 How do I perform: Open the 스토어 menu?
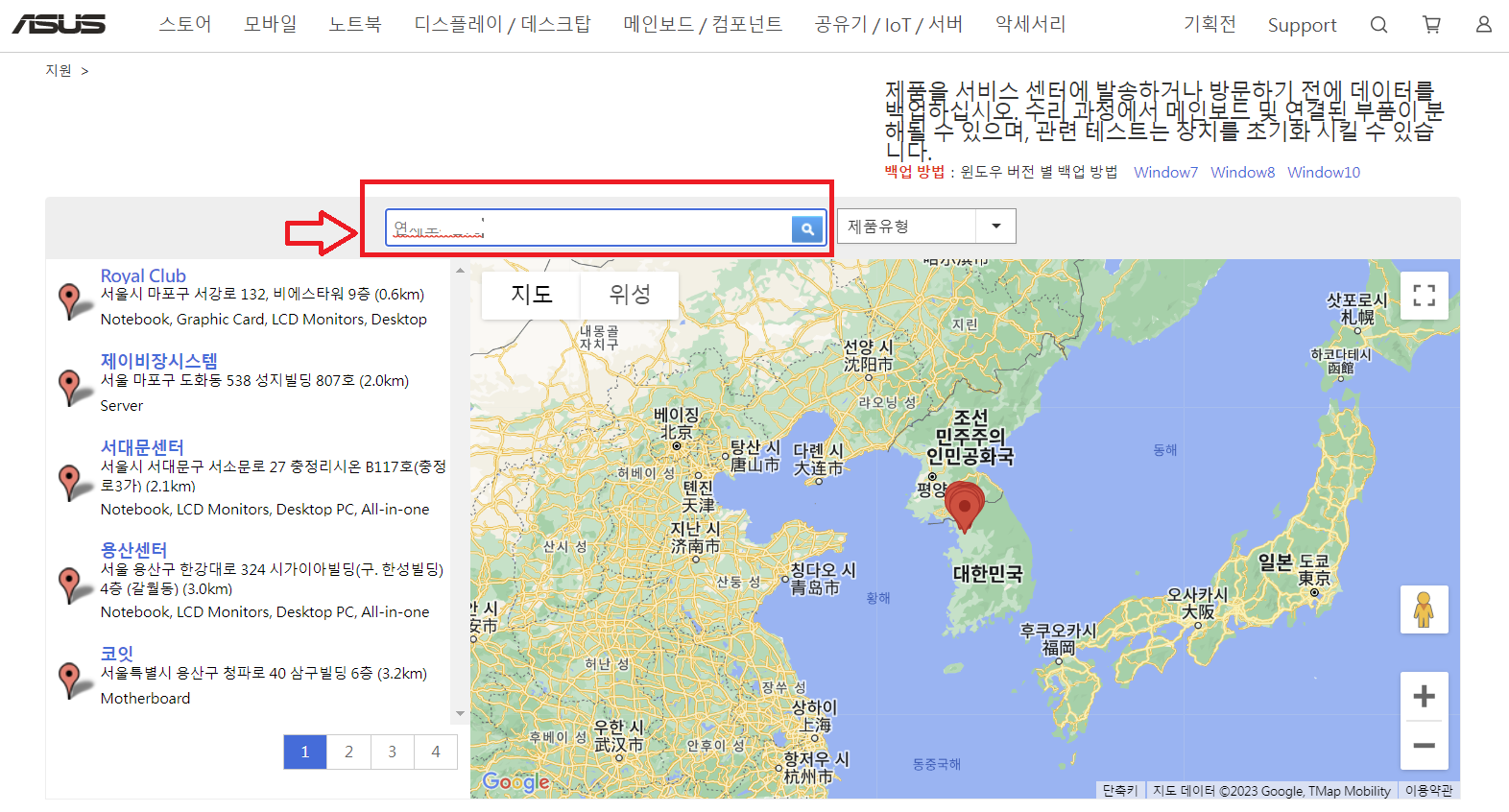coord(185,24)
